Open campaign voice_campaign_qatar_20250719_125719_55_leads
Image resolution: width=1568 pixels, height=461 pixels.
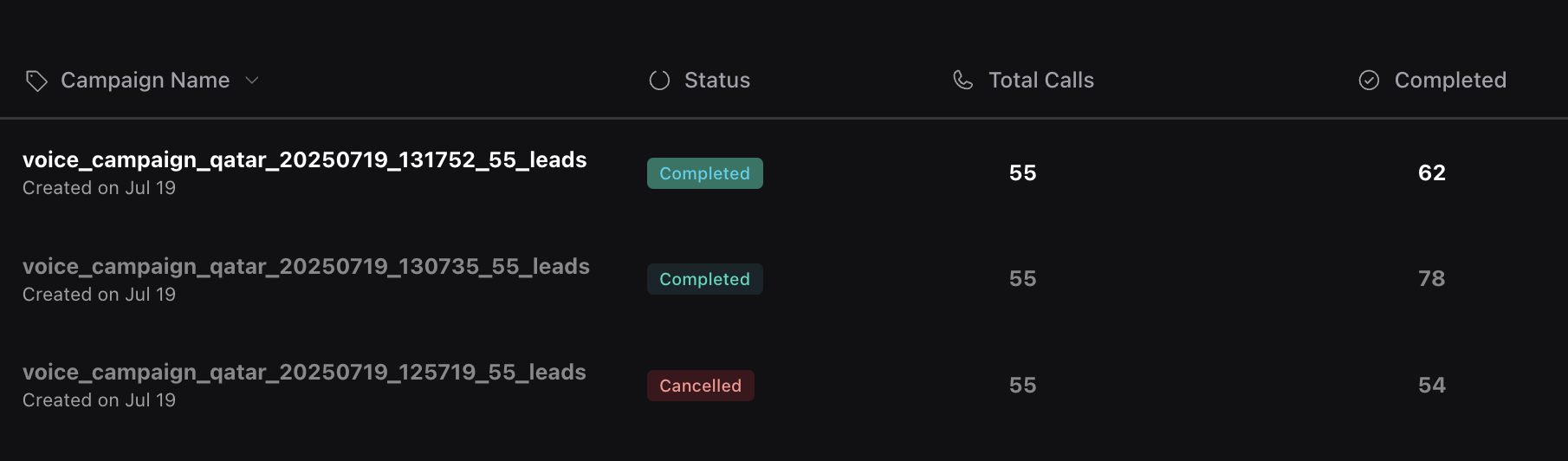(x=304, y=373)
